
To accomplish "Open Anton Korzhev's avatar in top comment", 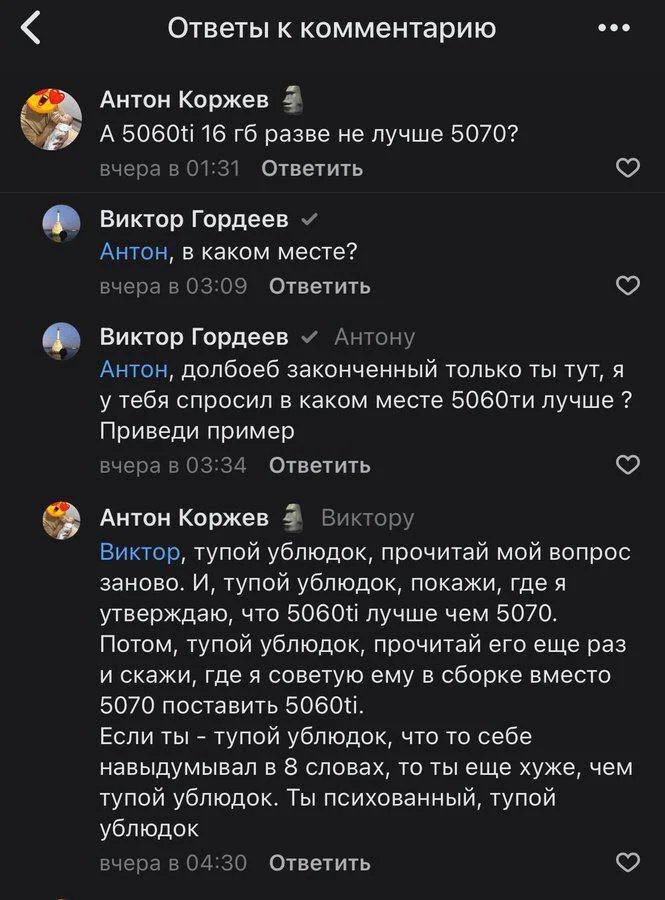I will (51, 119).
